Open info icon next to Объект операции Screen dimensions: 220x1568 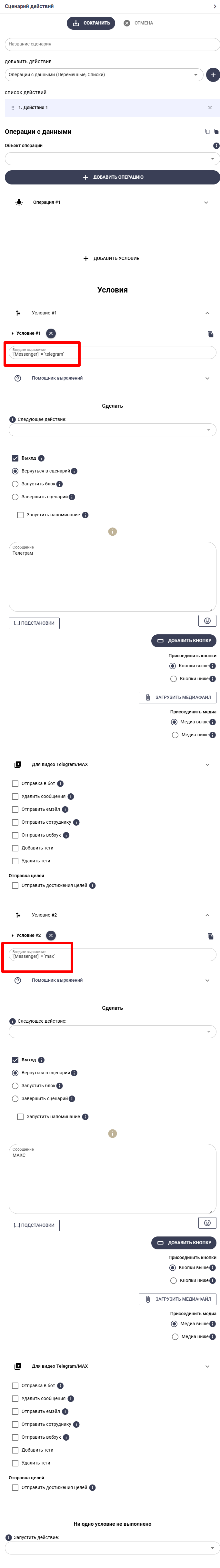tap(216, 145)
